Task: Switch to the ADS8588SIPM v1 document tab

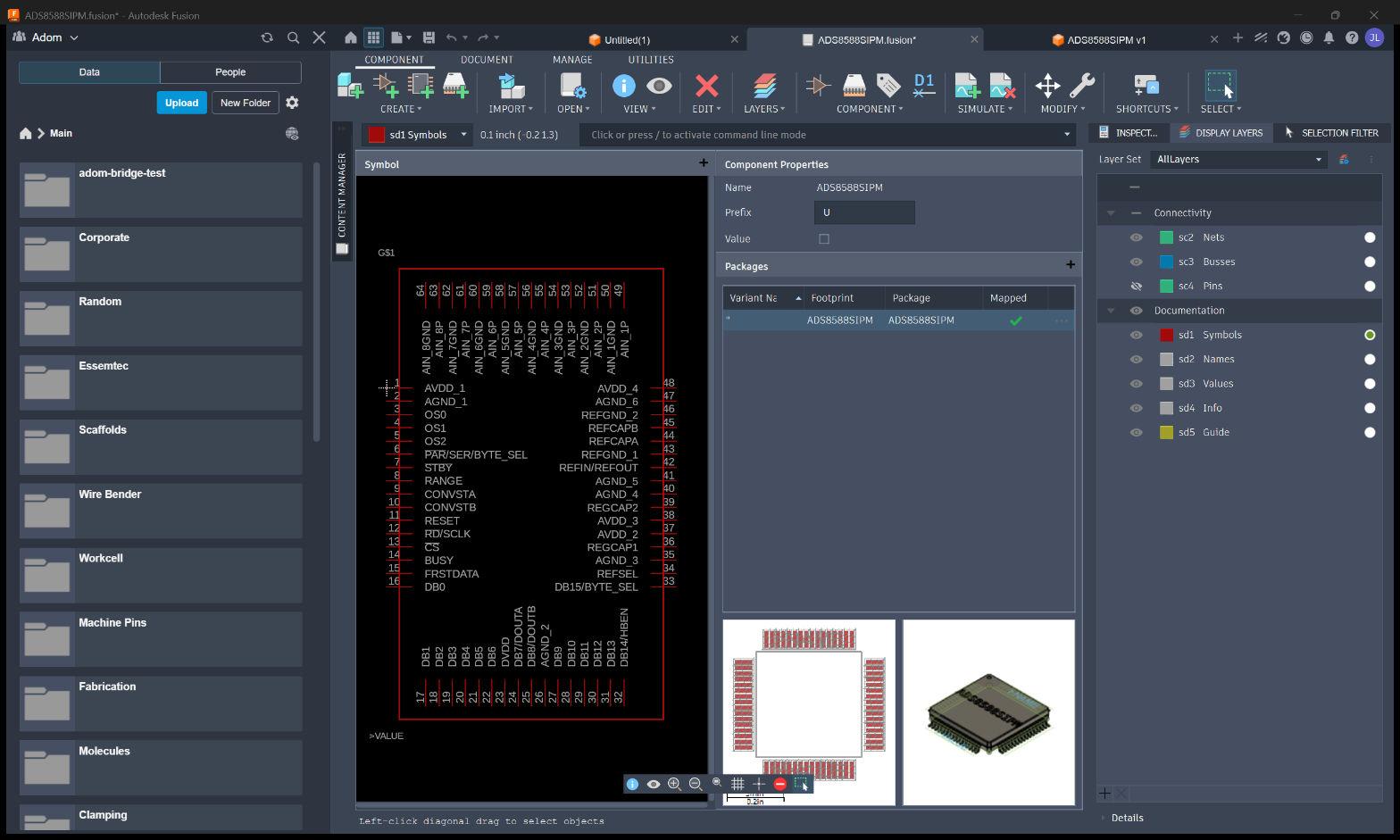Action: pos(1106,40)
